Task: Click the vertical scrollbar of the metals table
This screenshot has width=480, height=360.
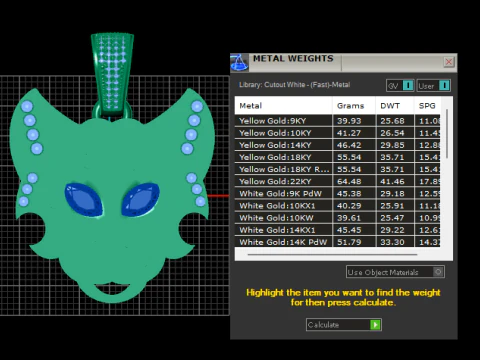Action: click(447, 133)
